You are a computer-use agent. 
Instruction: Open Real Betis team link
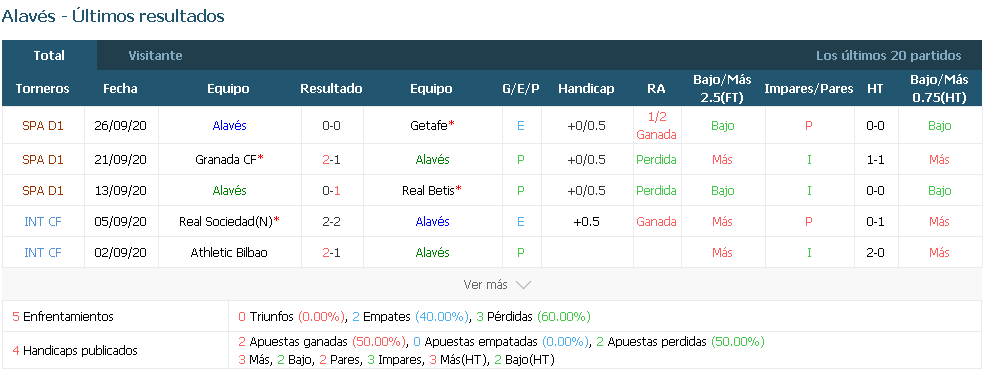(429, 190)
